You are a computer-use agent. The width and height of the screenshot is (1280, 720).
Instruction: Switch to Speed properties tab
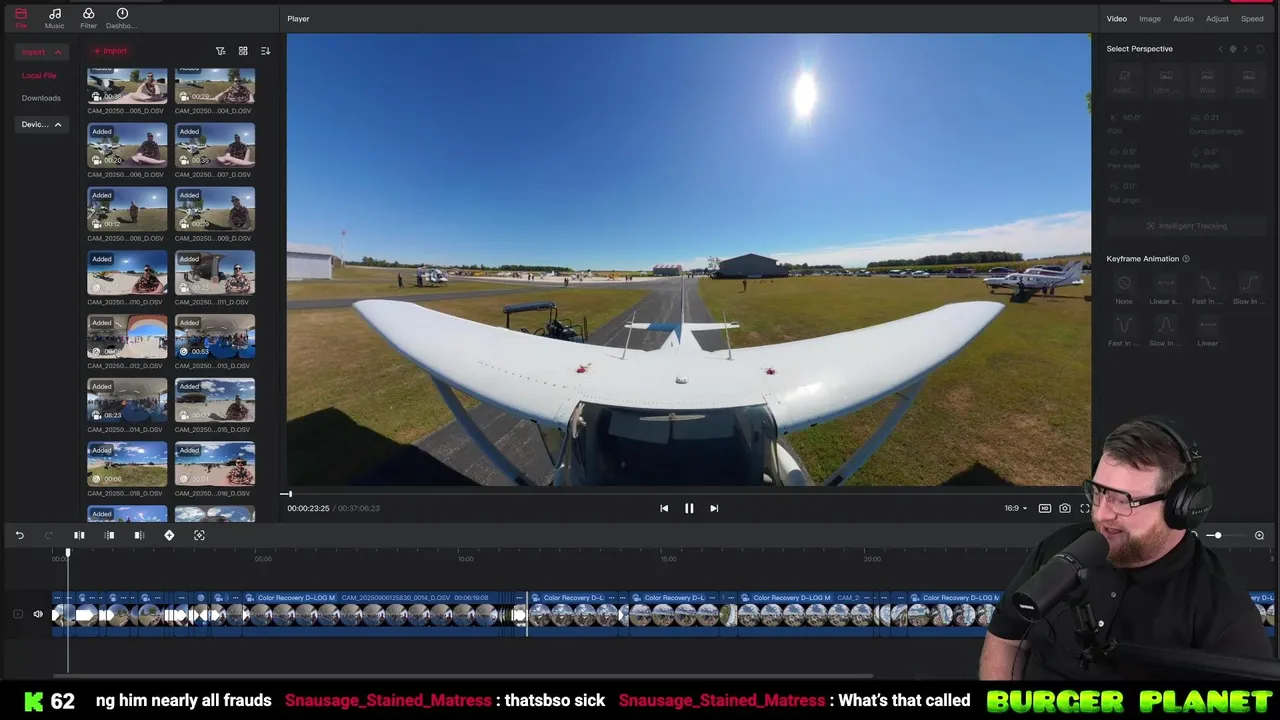(x=1252, y=19)
